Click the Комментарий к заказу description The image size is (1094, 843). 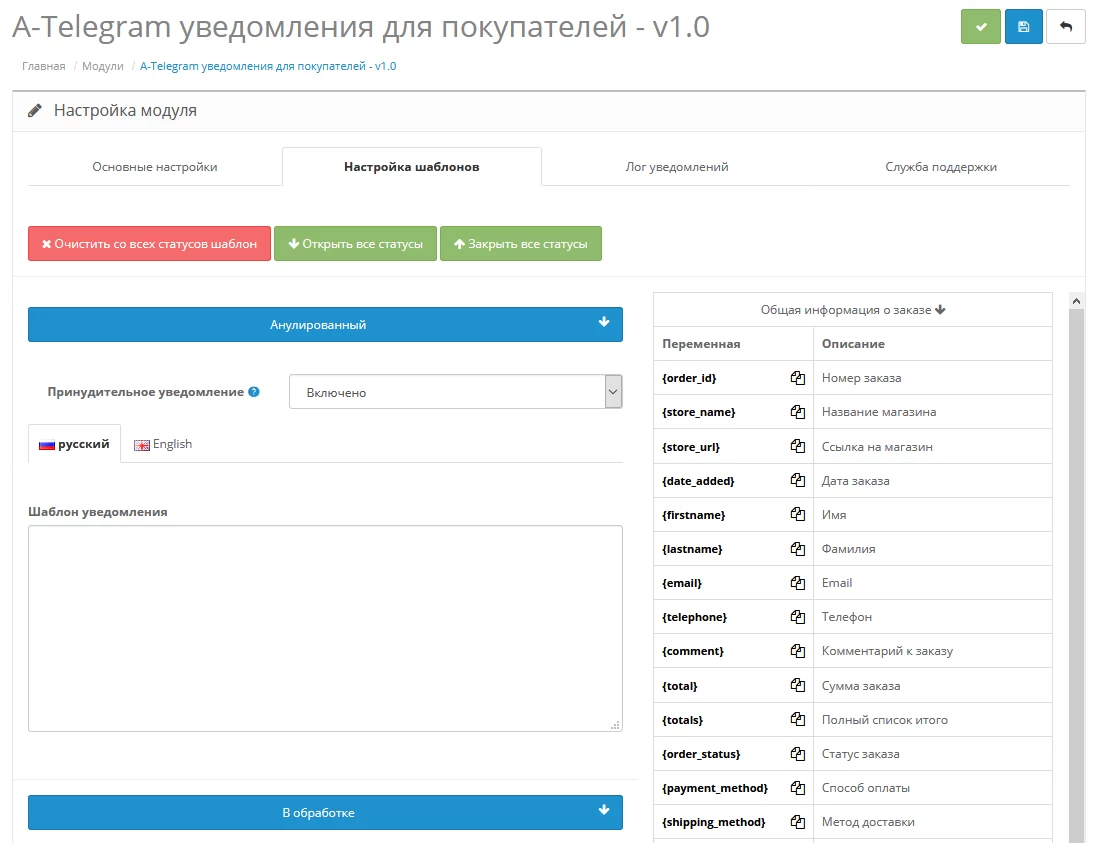point(887,650)
